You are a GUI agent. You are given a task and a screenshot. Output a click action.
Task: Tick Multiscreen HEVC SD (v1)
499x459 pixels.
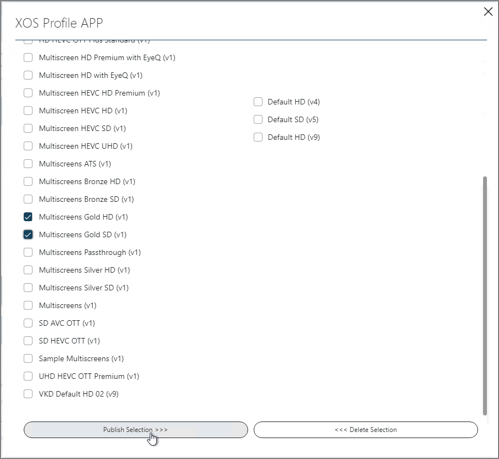pos(28,128)
